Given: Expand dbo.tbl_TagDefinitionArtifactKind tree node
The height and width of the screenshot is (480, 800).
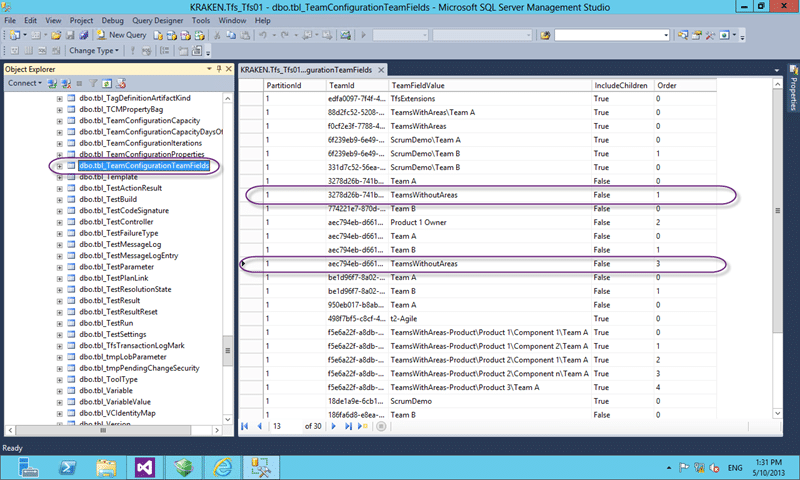Looking at the screenshot, I should 60,98.
